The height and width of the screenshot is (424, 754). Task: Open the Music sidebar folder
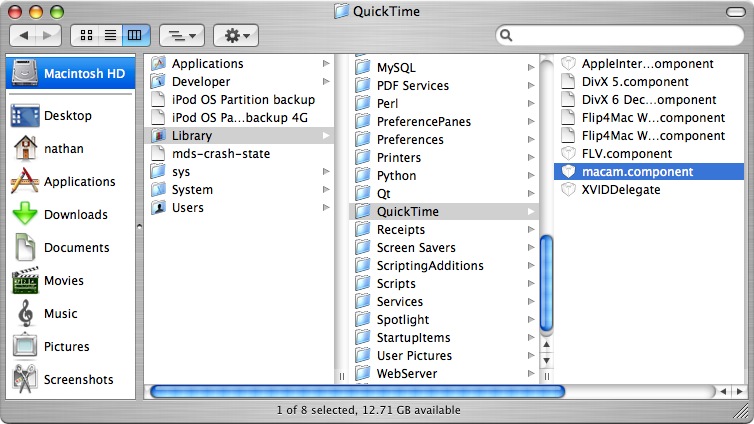[x=60, y=313]
